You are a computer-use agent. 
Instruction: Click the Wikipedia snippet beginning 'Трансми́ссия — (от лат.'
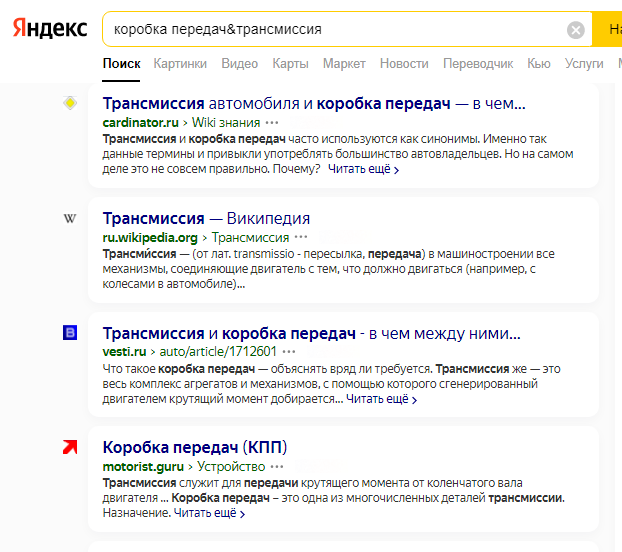328,269
